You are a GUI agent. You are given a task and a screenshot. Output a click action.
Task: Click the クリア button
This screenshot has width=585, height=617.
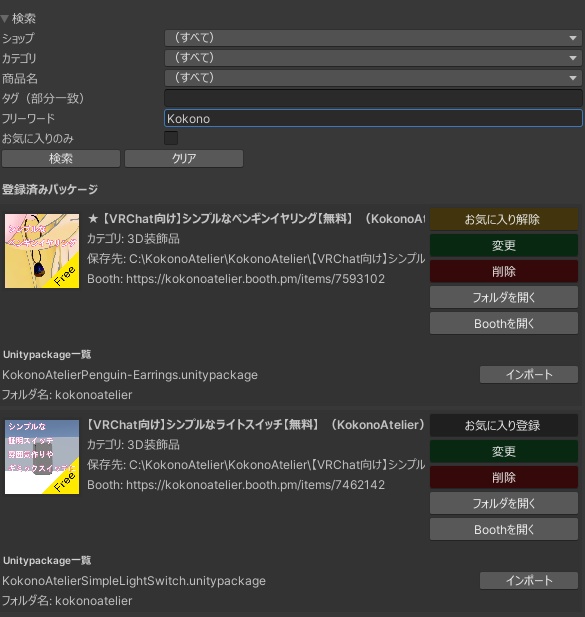[184, 159]
